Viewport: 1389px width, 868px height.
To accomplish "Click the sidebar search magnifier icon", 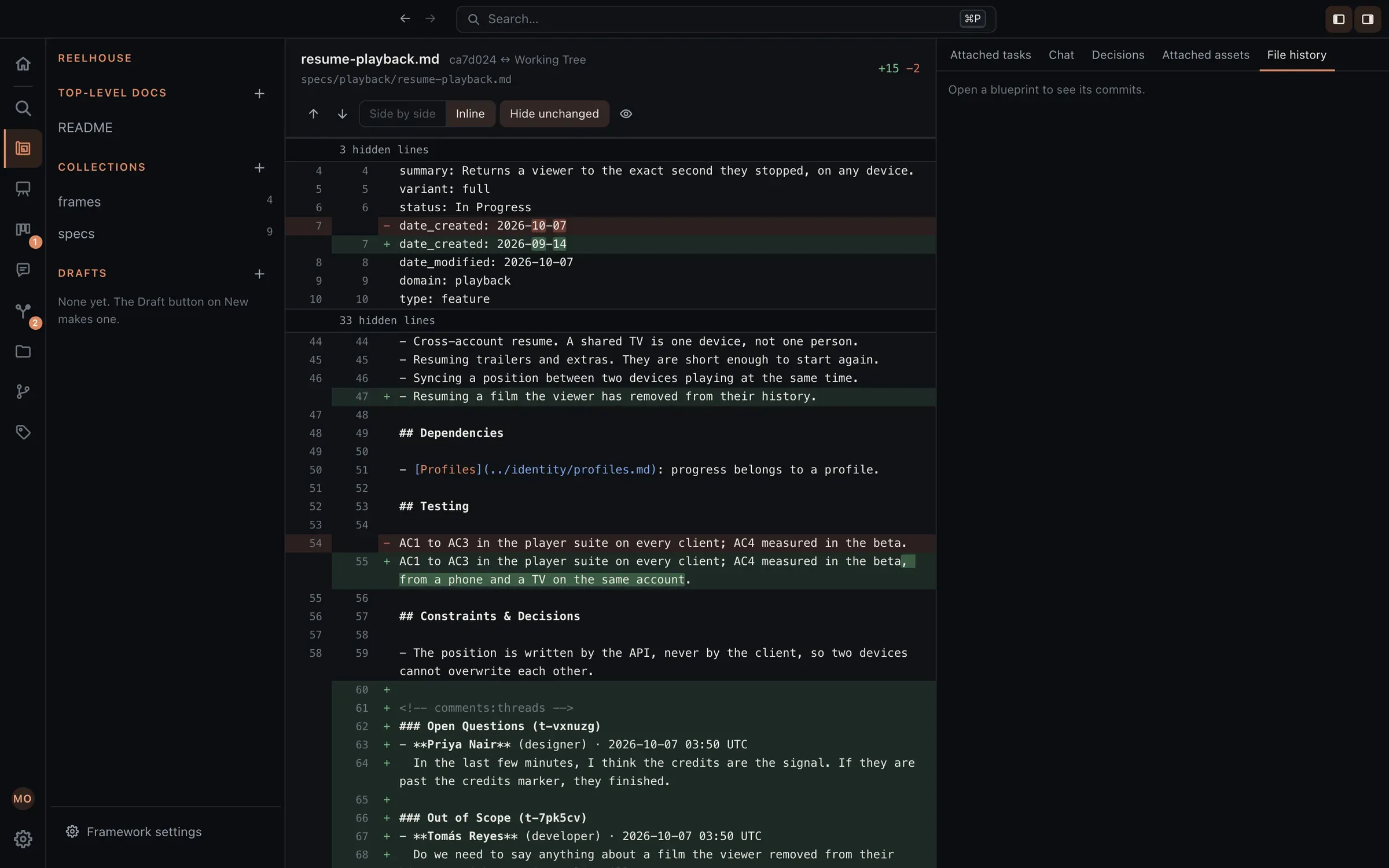I will pyautogui.click(x=23, y=108).
